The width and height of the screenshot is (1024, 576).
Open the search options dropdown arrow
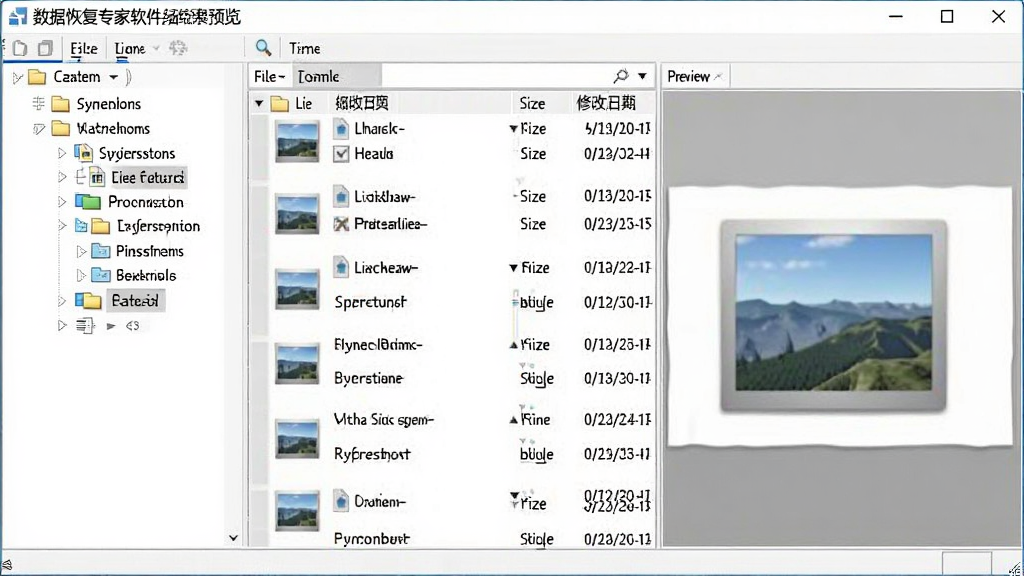tap(643, 76)
